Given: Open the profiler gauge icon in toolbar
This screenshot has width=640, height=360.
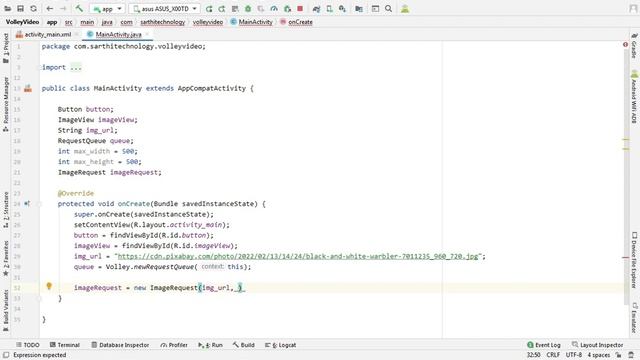Looking at the screenshot, I should [274, 9].
